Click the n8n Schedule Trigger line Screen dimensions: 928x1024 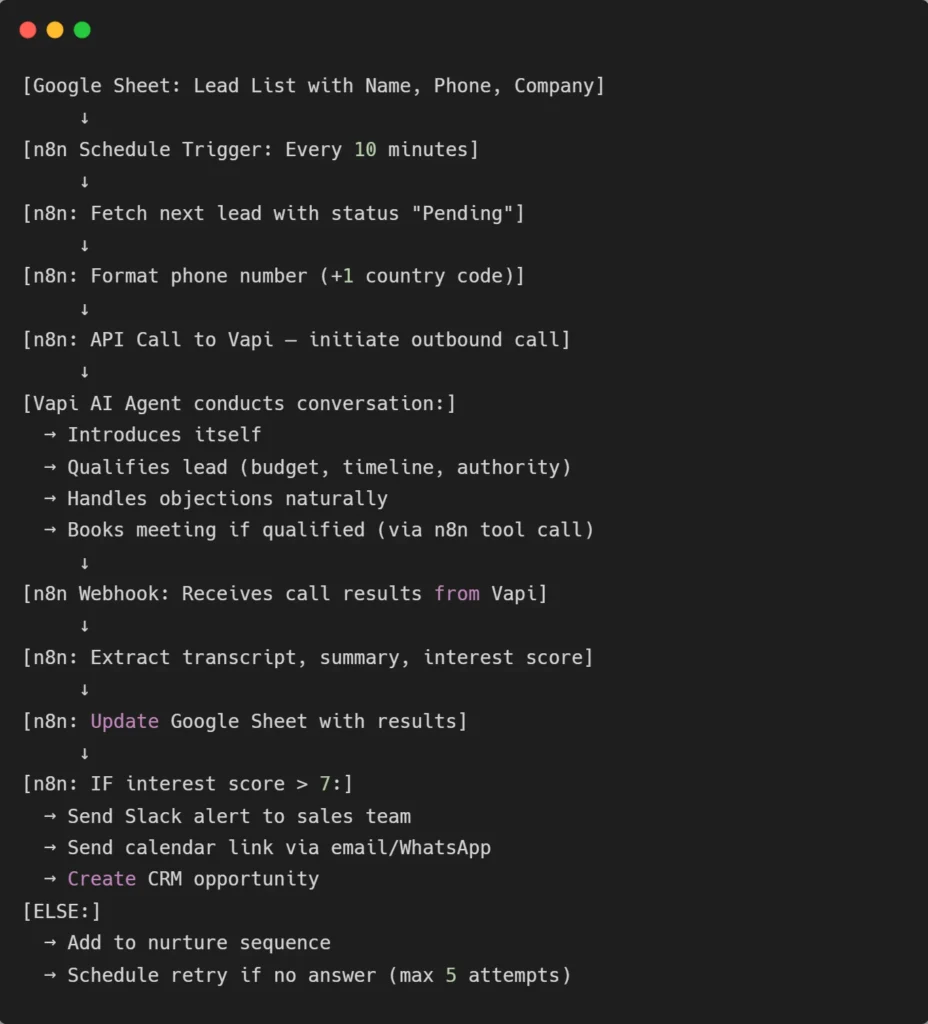pyautogui.click(x=250, y=150)
